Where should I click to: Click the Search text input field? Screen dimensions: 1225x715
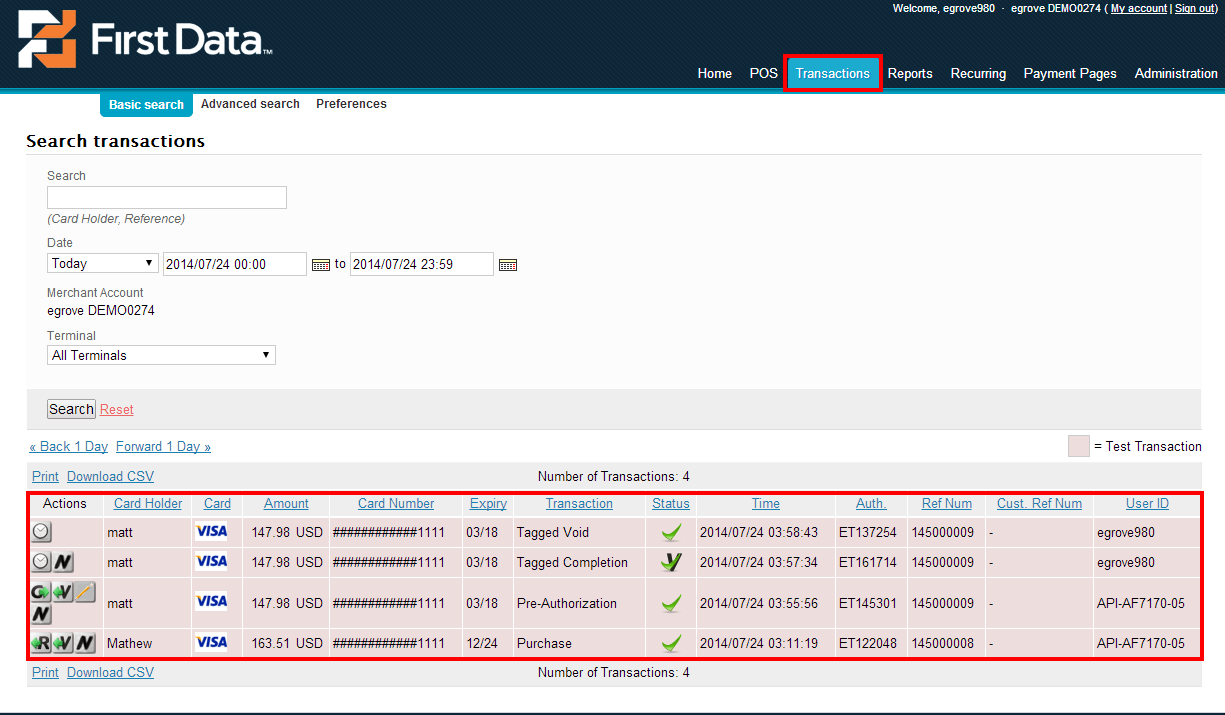click(x=167, y=198)
